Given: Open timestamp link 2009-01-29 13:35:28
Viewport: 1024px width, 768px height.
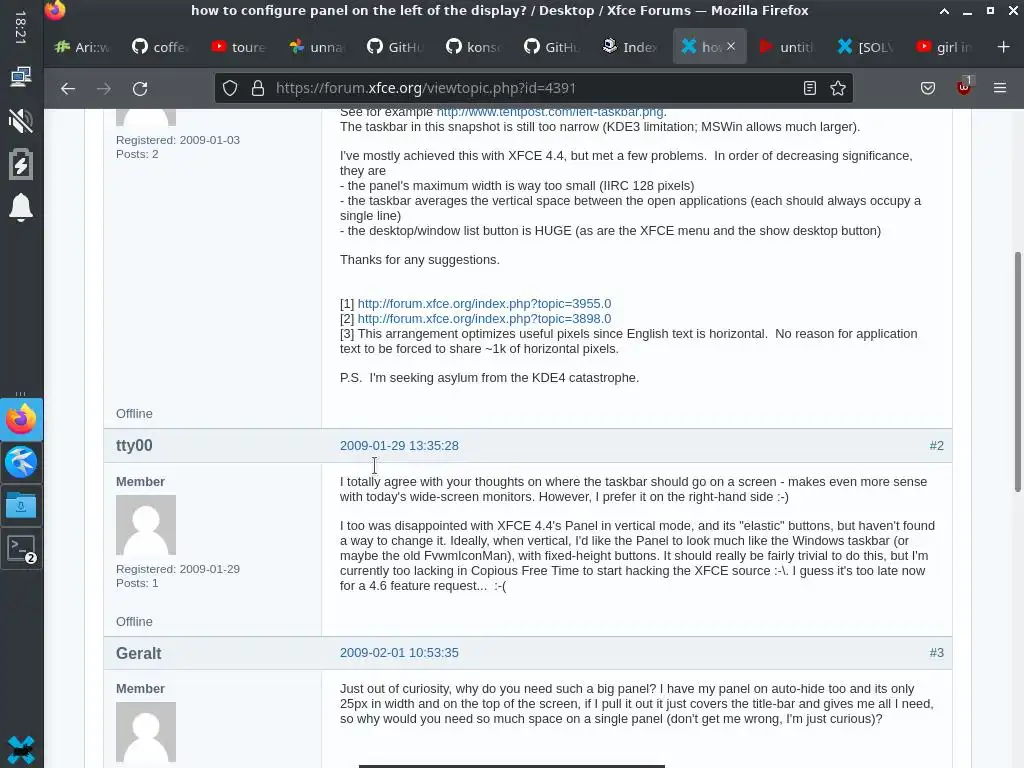Looking at the screenshot, I should click(x=399, y=446).
